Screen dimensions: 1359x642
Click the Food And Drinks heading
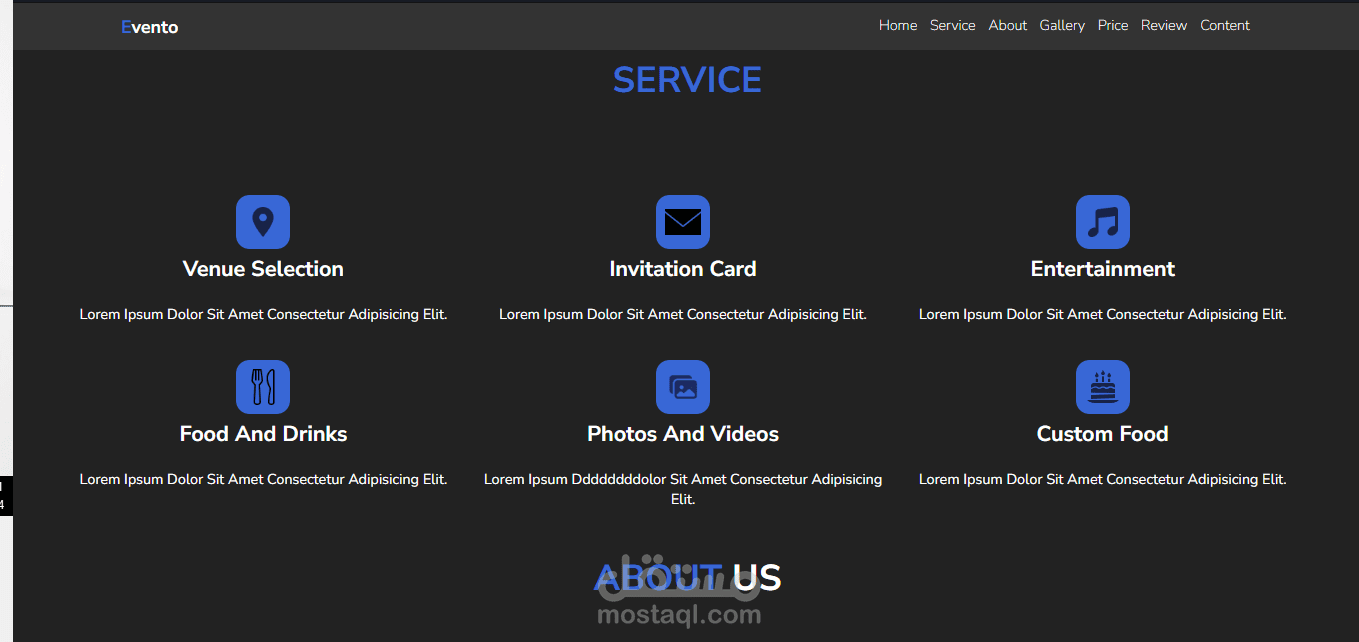point(263,434)
